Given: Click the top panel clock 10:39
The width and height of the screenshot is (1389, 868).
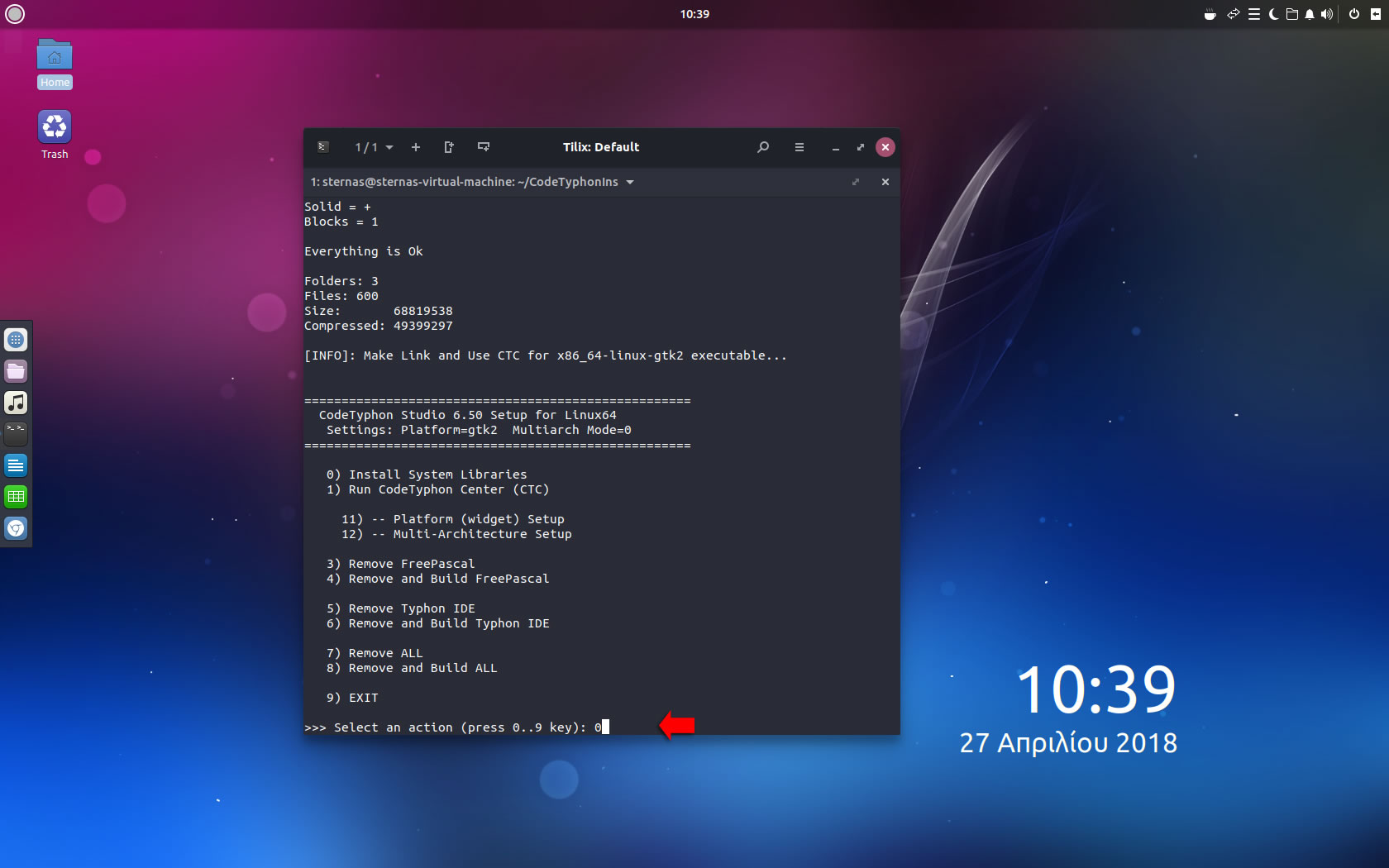Looking at the screenshot, I should pos(694,14).
